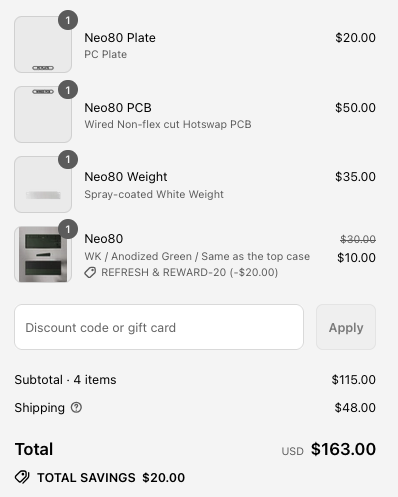Click the Apply discount button
Viewport: 398px width, 497px height.
346,327
